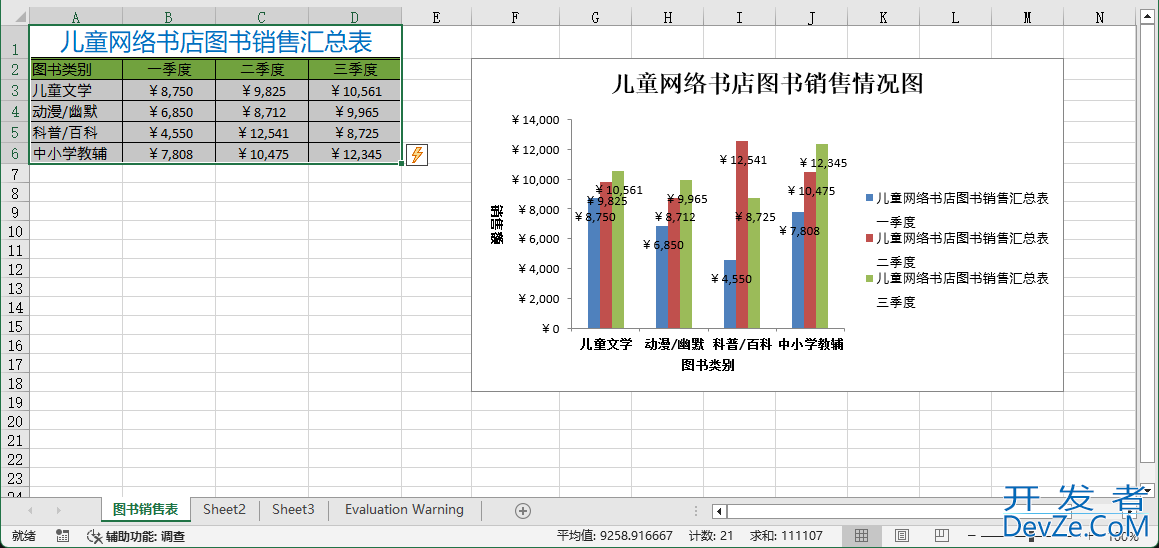Add a new sheet with plus icon

click(522, 511)
